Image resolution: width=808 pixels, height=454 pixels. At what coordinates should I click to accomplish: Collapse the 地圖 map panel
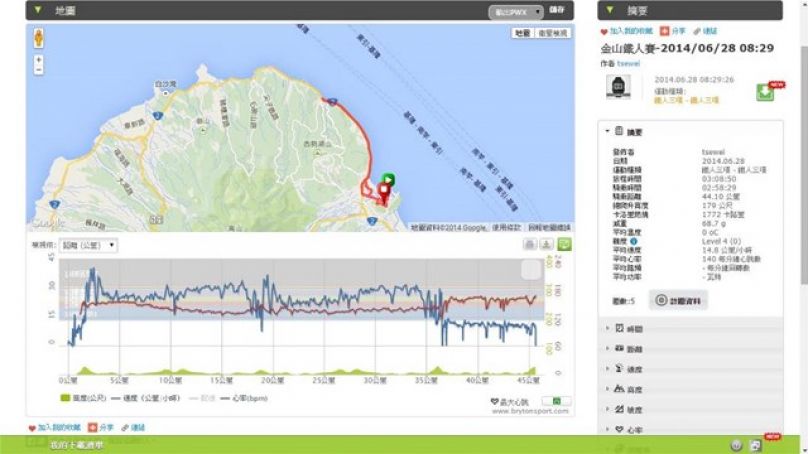pyautogui.click(x=37, y=10)
